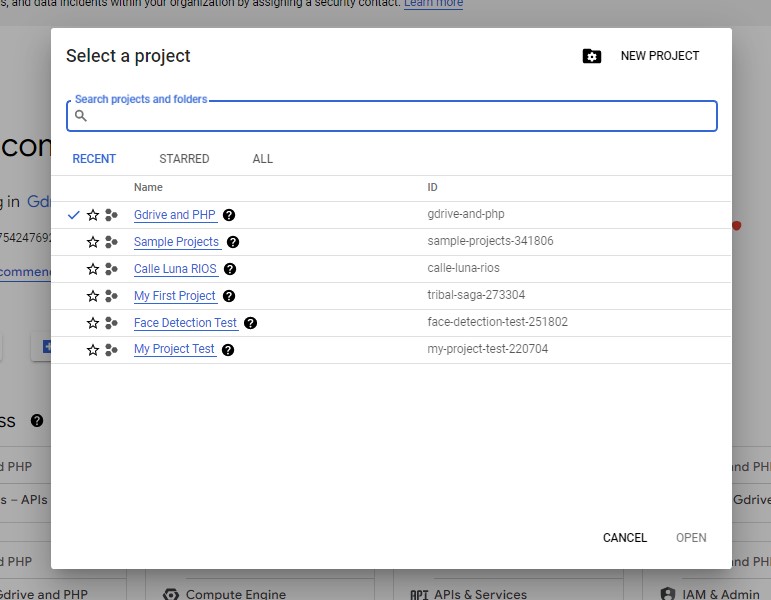771x600 pixels.
Task: Select the calle-luna-rios ID text
Action: pyautogui.click(x=463, y=268)
